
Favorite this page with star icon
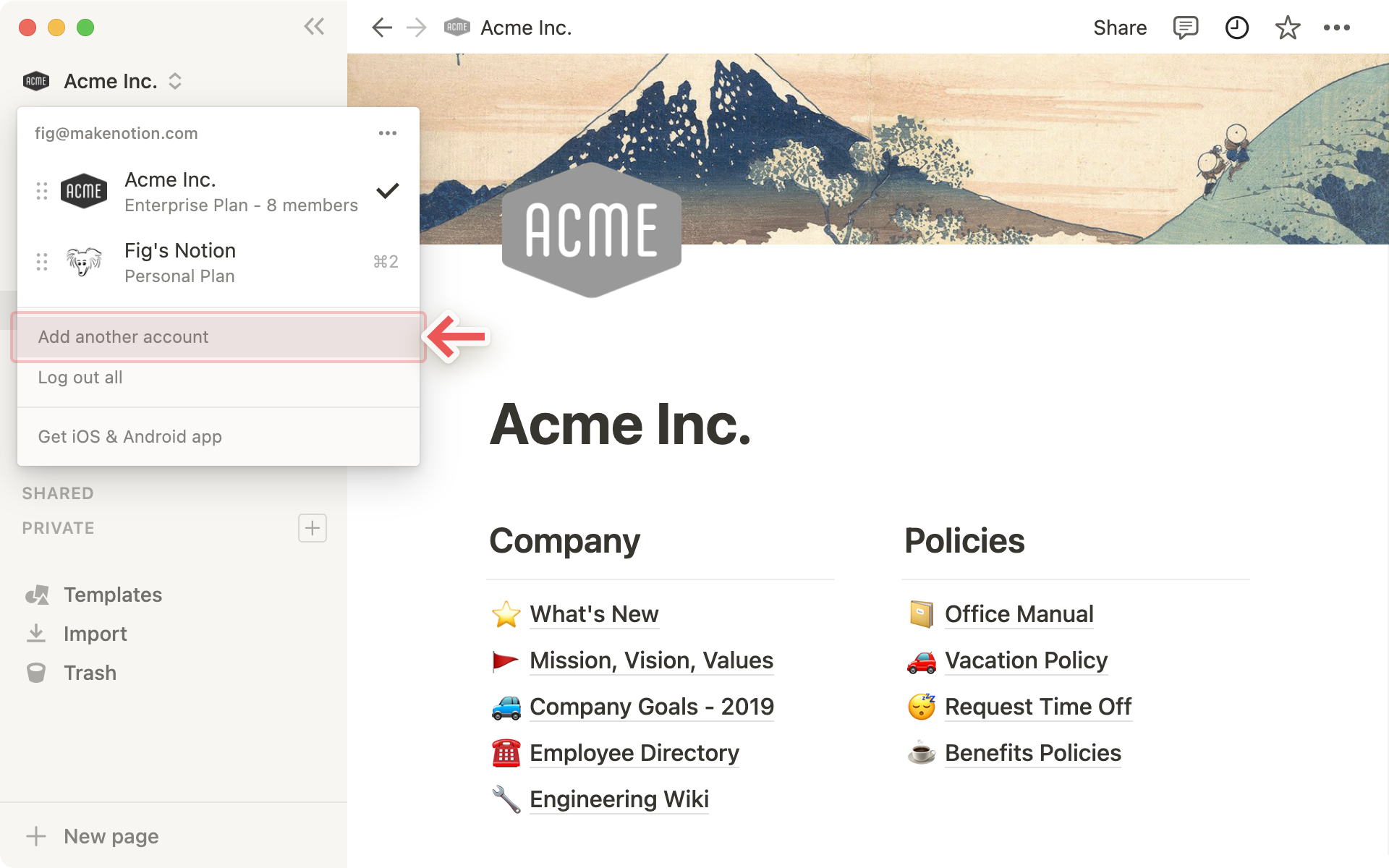click(1287, 27)
